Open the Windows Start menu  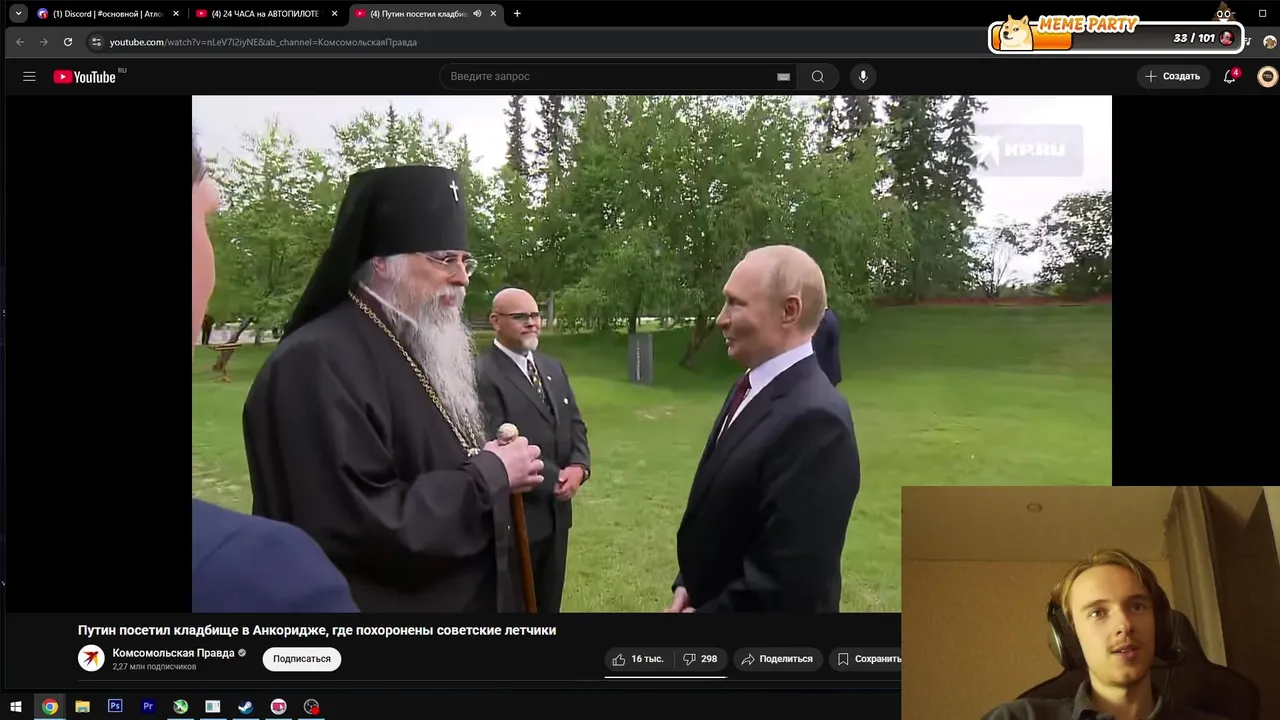click(16, 706)
